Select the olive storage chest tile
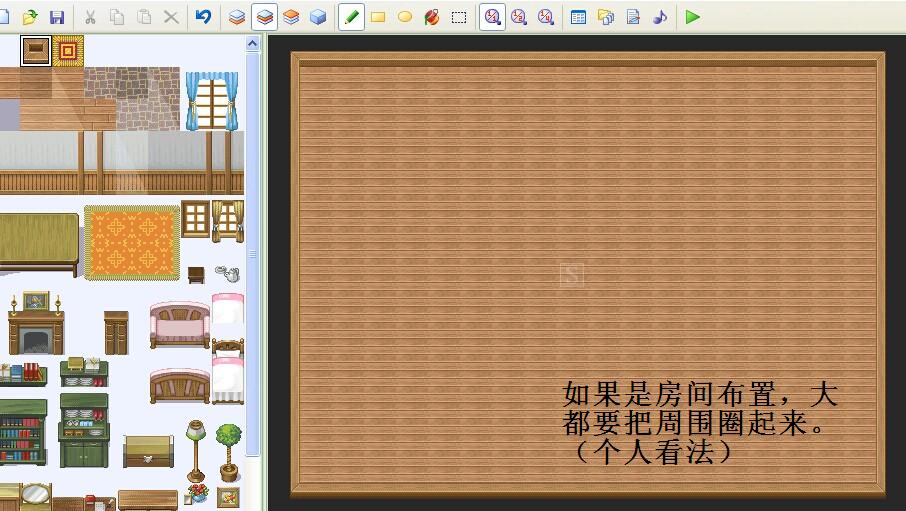 [x=148, y=451]
